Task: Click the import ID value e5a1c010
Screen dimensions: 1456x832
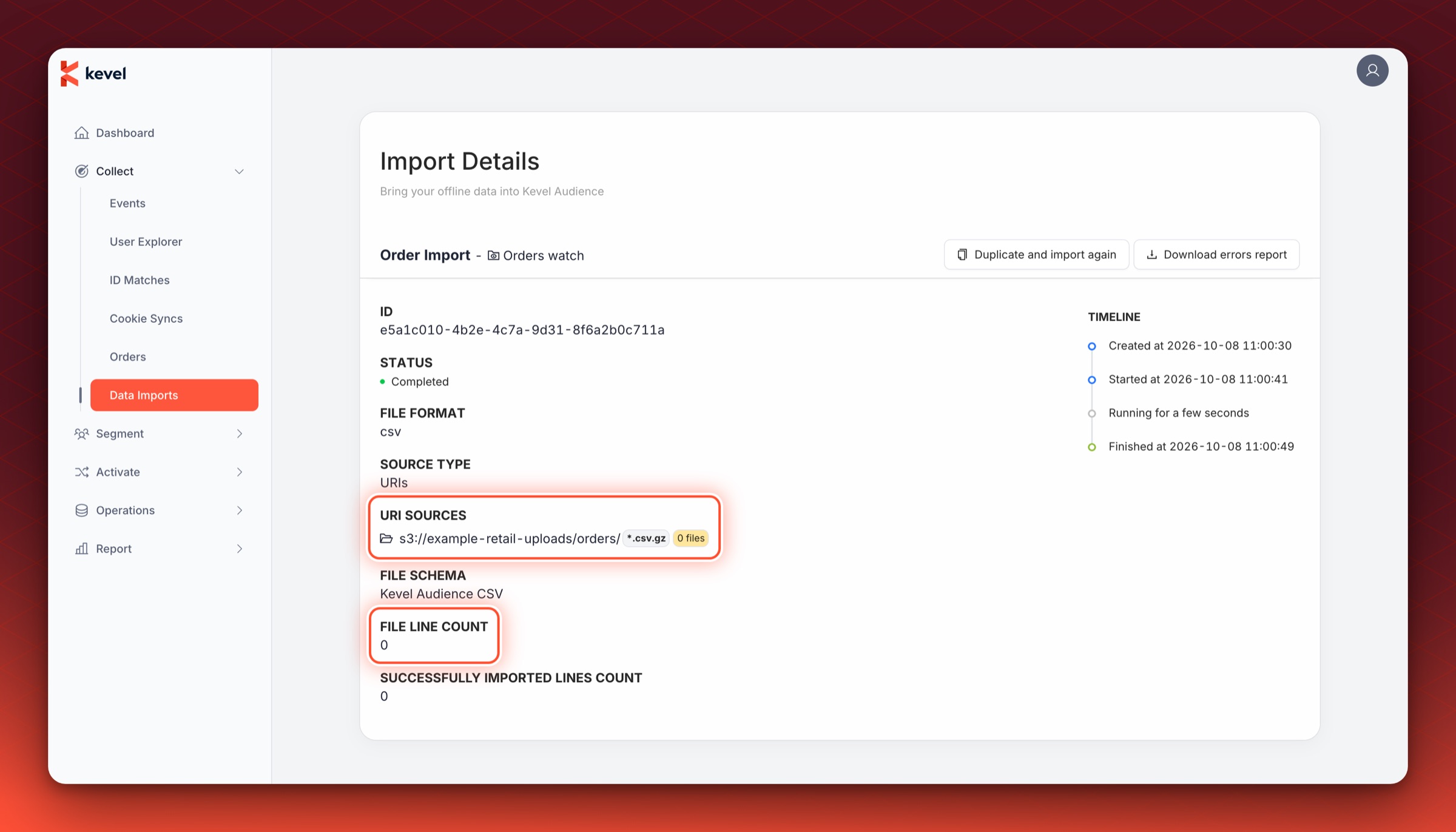Action: [x=522, y=330]
